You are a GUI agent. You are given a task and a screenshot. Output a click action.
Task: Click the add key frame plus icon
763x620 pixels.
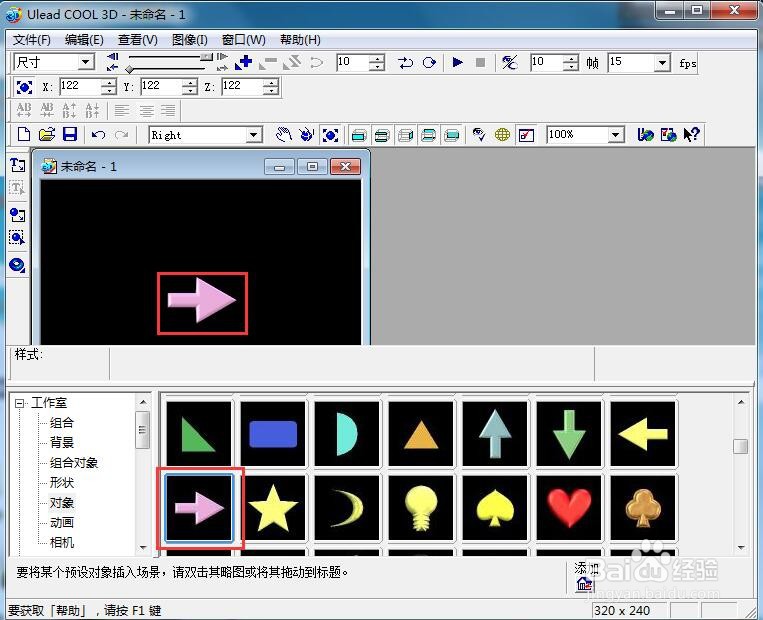[243, 62]
